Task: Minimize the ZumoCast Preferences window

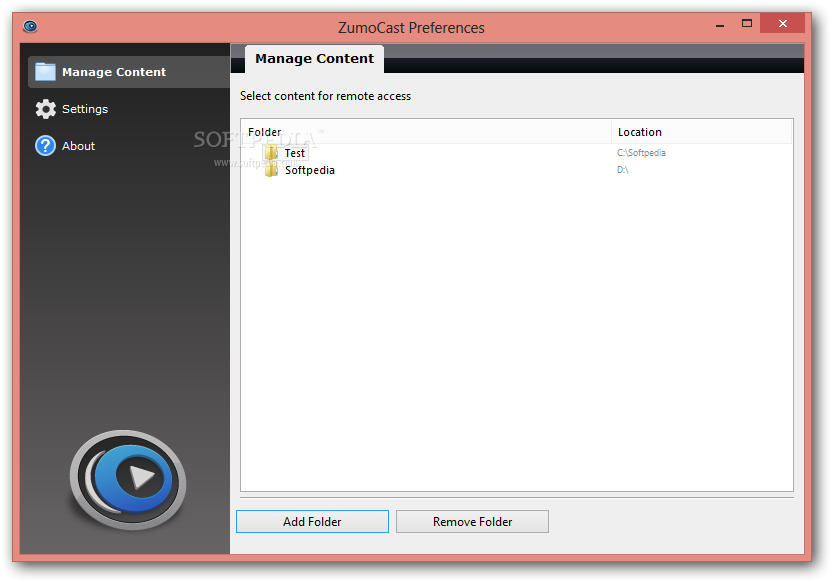Action: point(720,24)
